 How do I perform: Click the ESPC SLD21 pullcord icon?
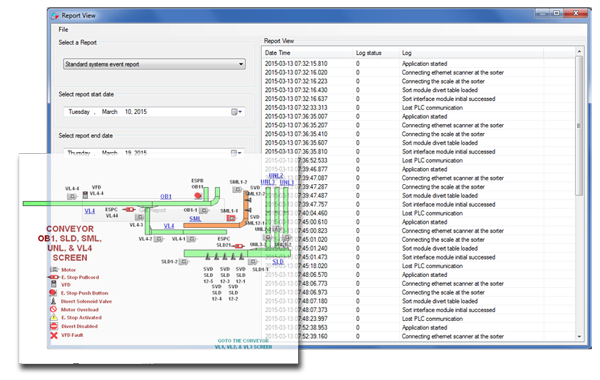click(239, 246)
